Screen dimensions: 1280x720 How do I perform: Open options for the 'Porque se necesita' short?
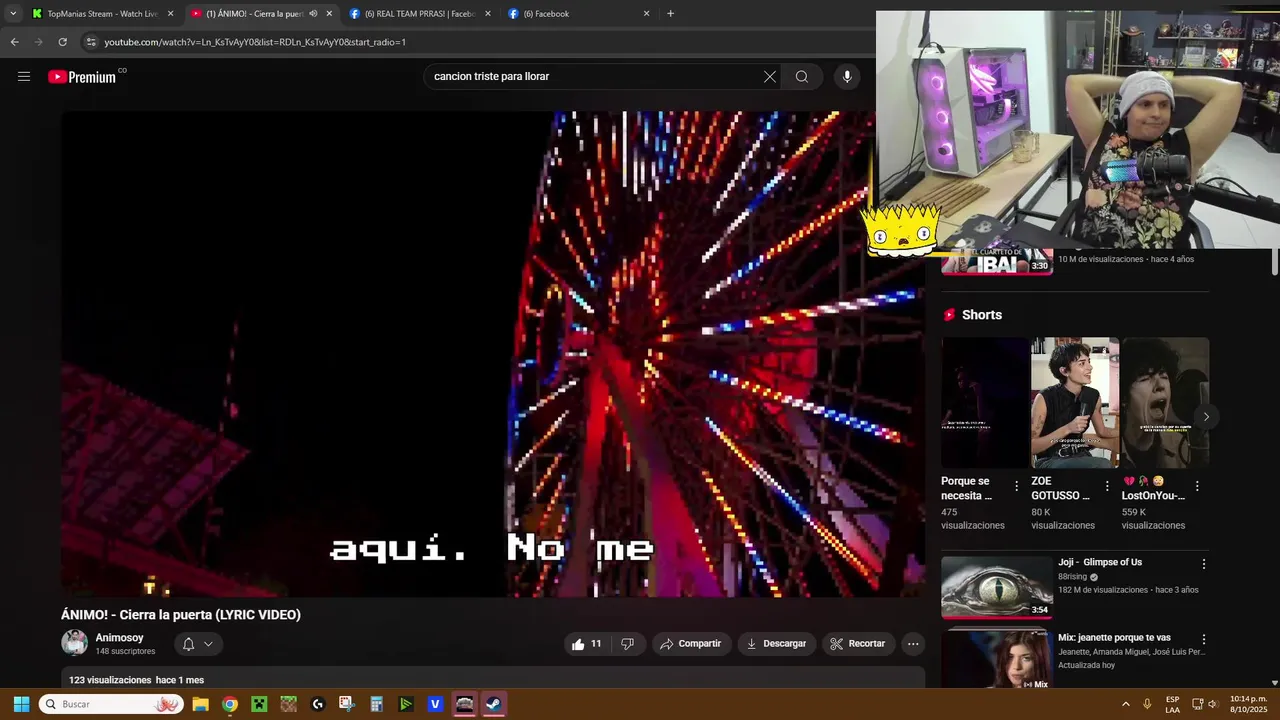(x=1017, y=486)
